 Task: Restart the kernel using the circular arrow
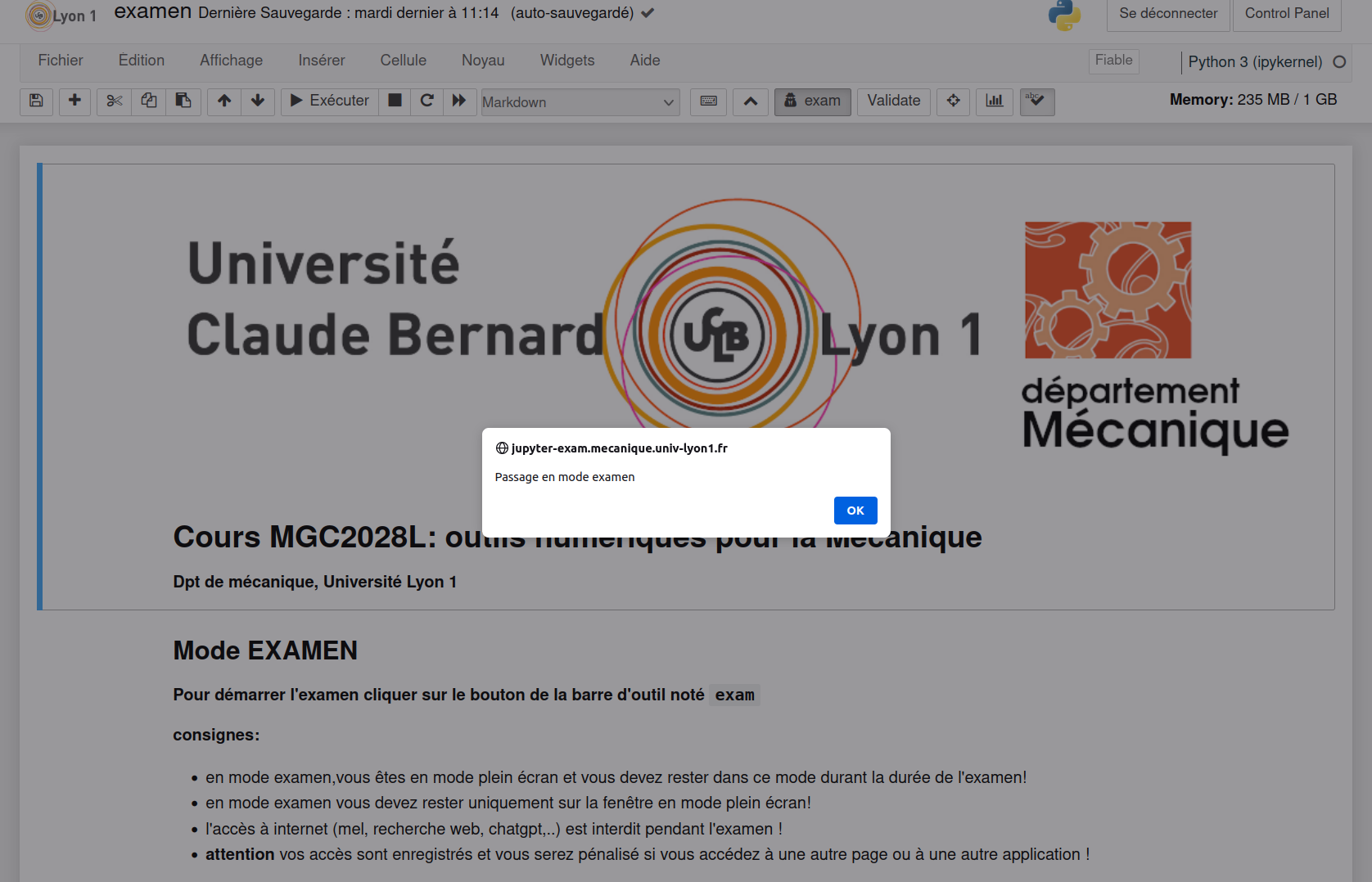point(426,101)
